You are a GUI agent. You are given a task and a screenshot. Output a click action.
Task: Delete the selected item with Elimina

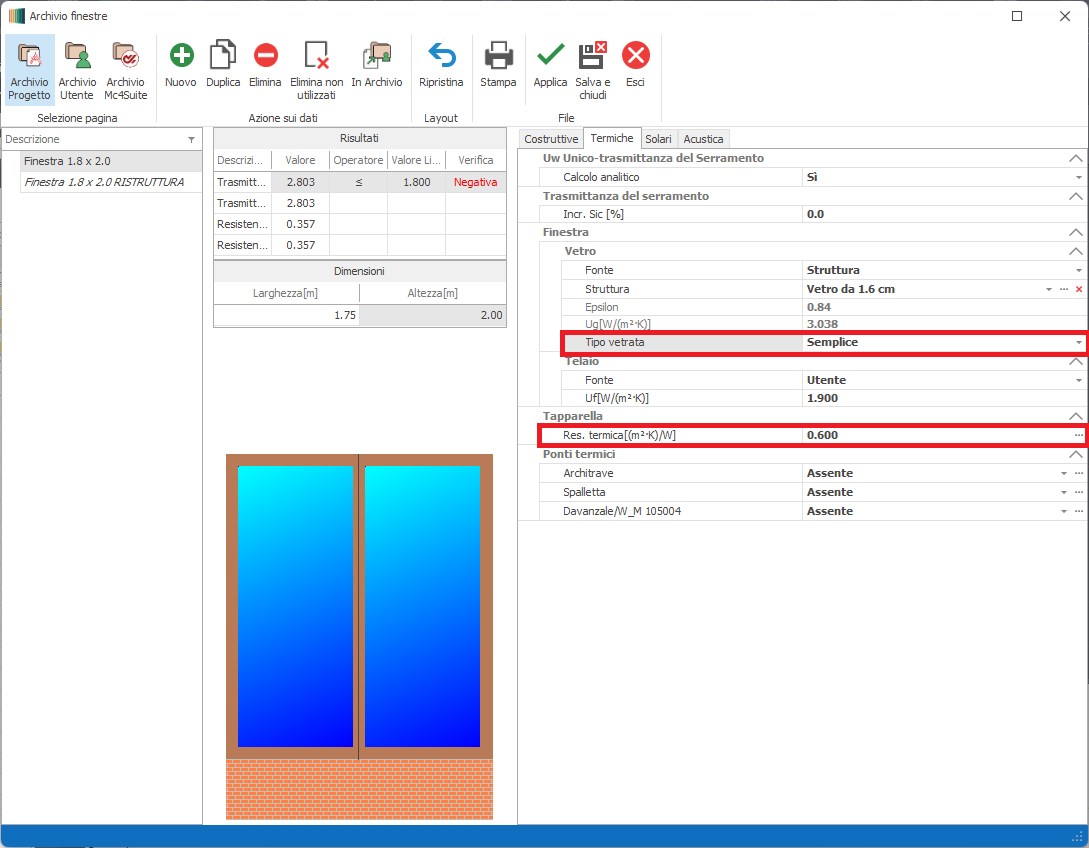(x=265, y=65)
